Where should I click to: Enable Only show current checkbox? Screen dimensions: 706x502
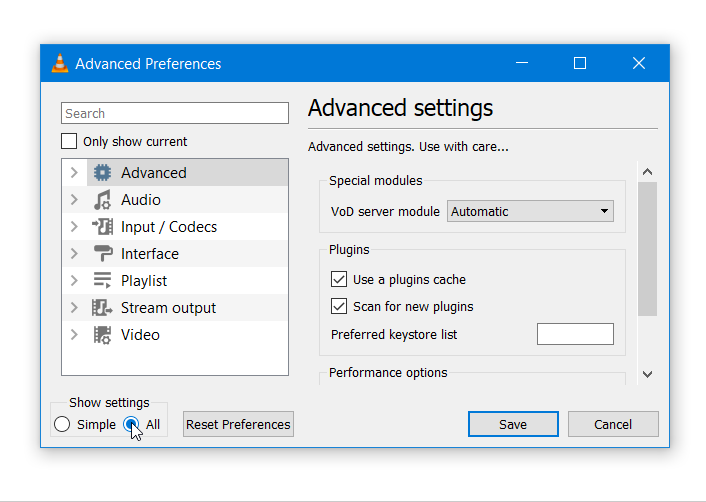pos(69,141)
